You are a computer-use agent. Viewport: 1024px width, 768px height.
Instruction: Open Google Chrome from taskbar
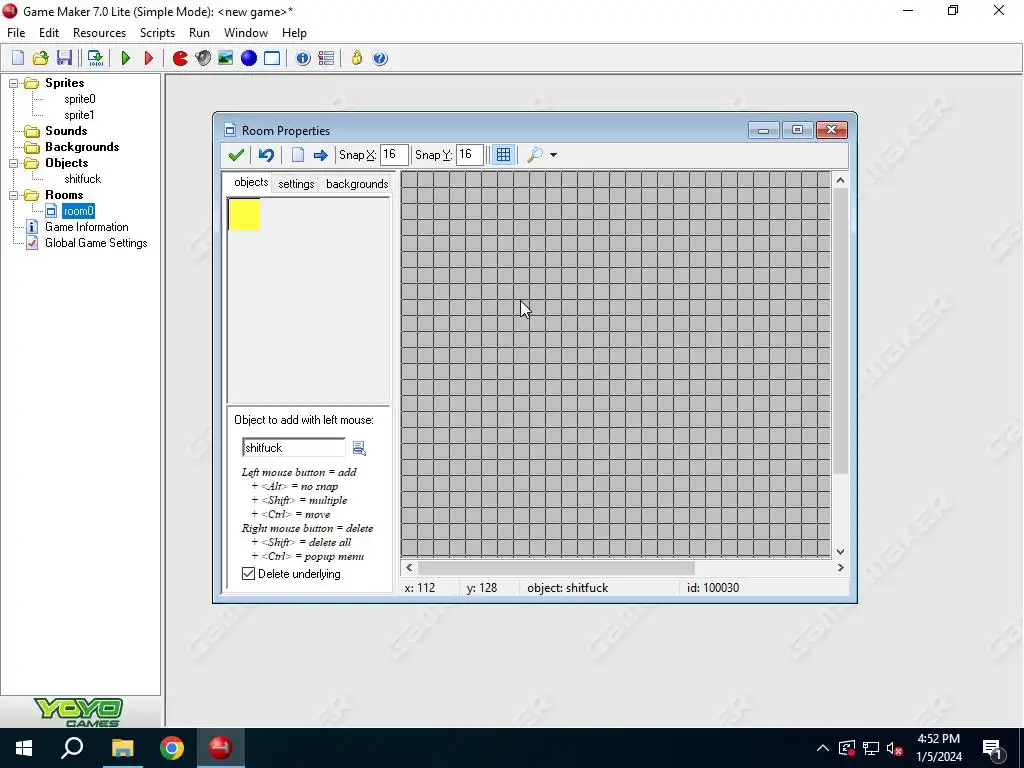172,748
